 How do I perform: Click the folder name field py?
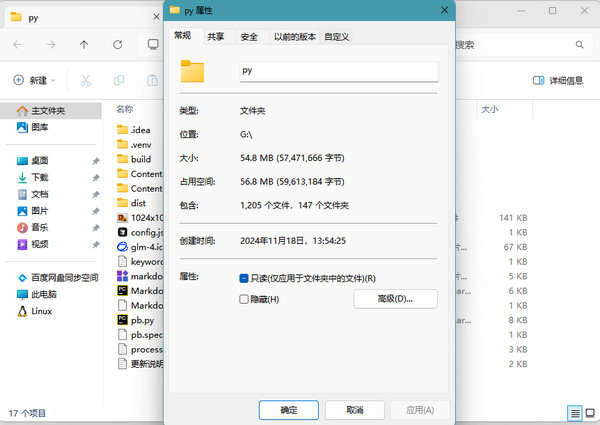click(x=339, y=71)
